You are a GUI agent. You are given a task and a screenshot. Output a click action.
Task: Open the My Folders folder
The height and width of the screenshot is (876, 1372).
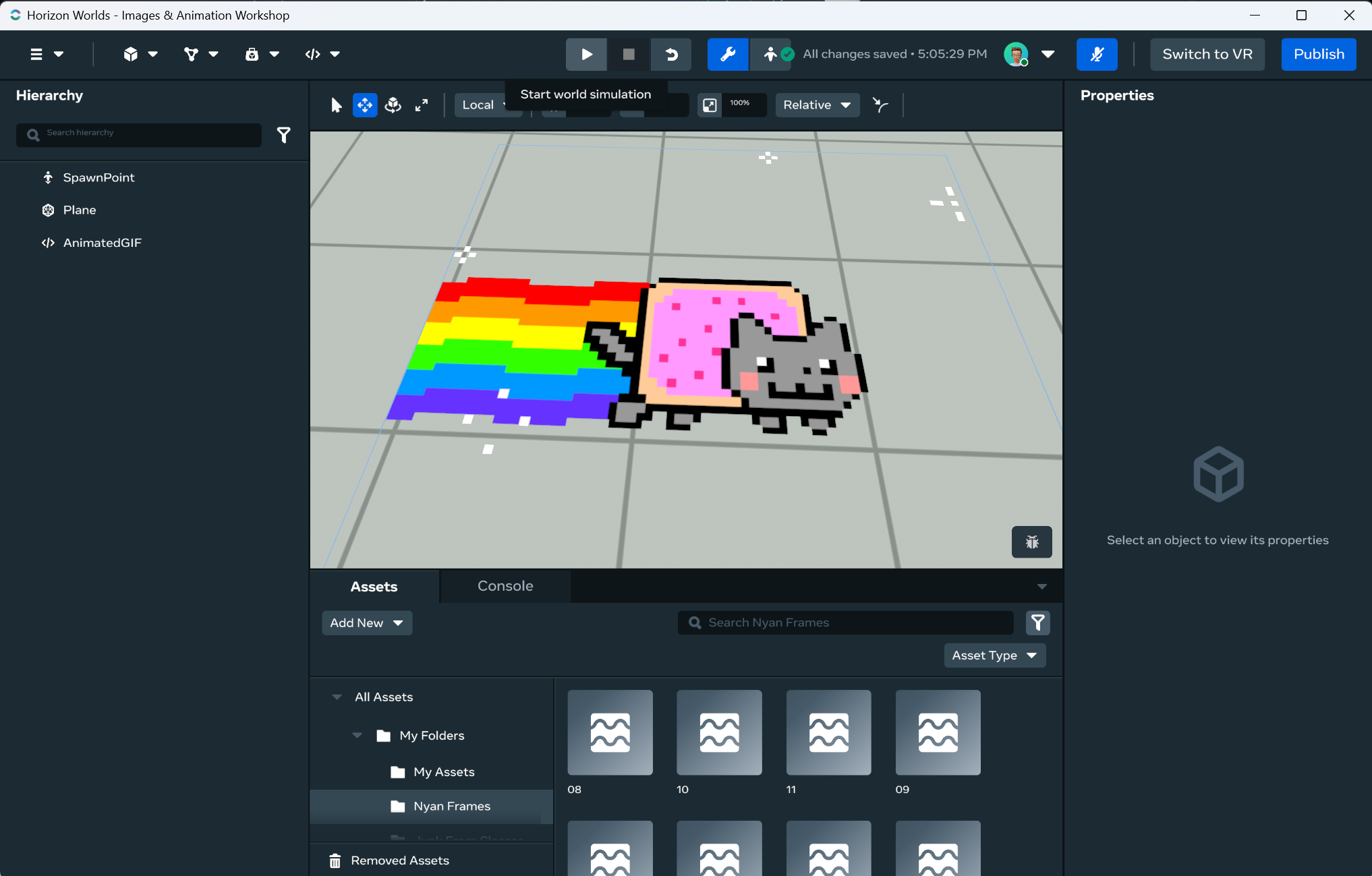432,736
